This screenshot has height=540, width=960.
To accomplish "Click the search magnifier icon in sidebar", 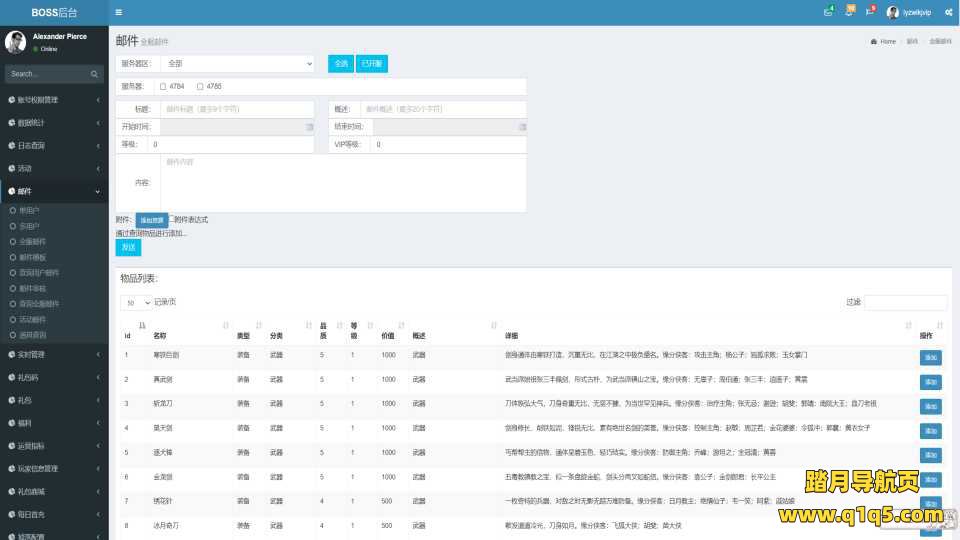I will coord(95,74).
